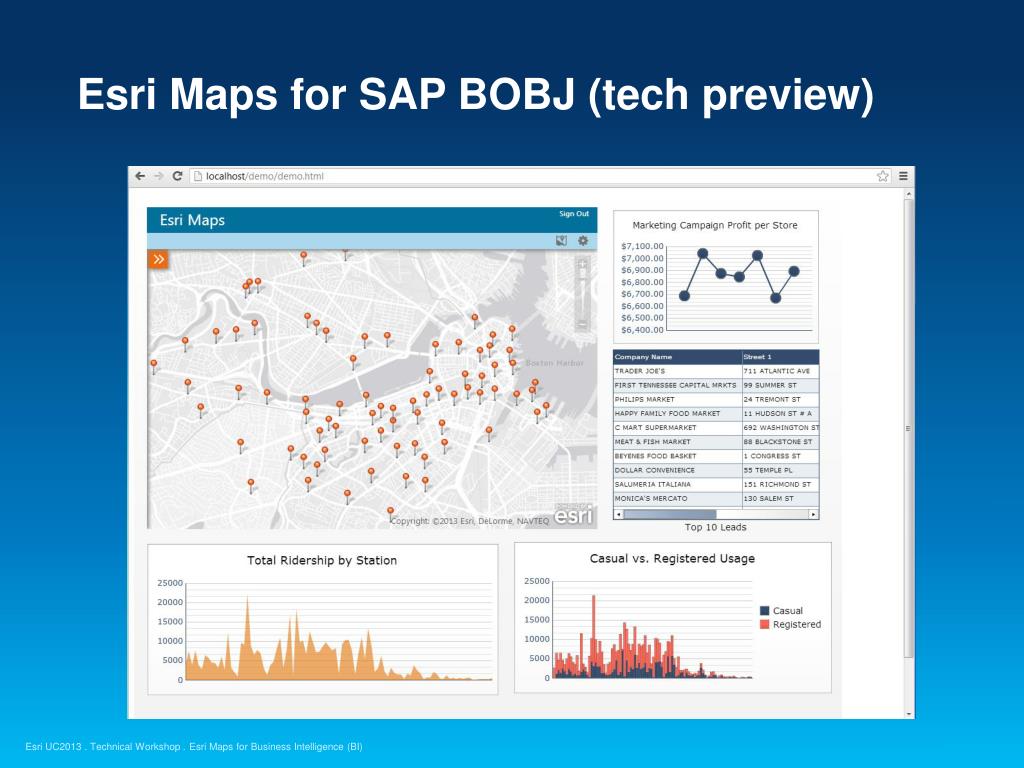Click the browser forward arrow

pyautogui.click(x=159, y=176)
